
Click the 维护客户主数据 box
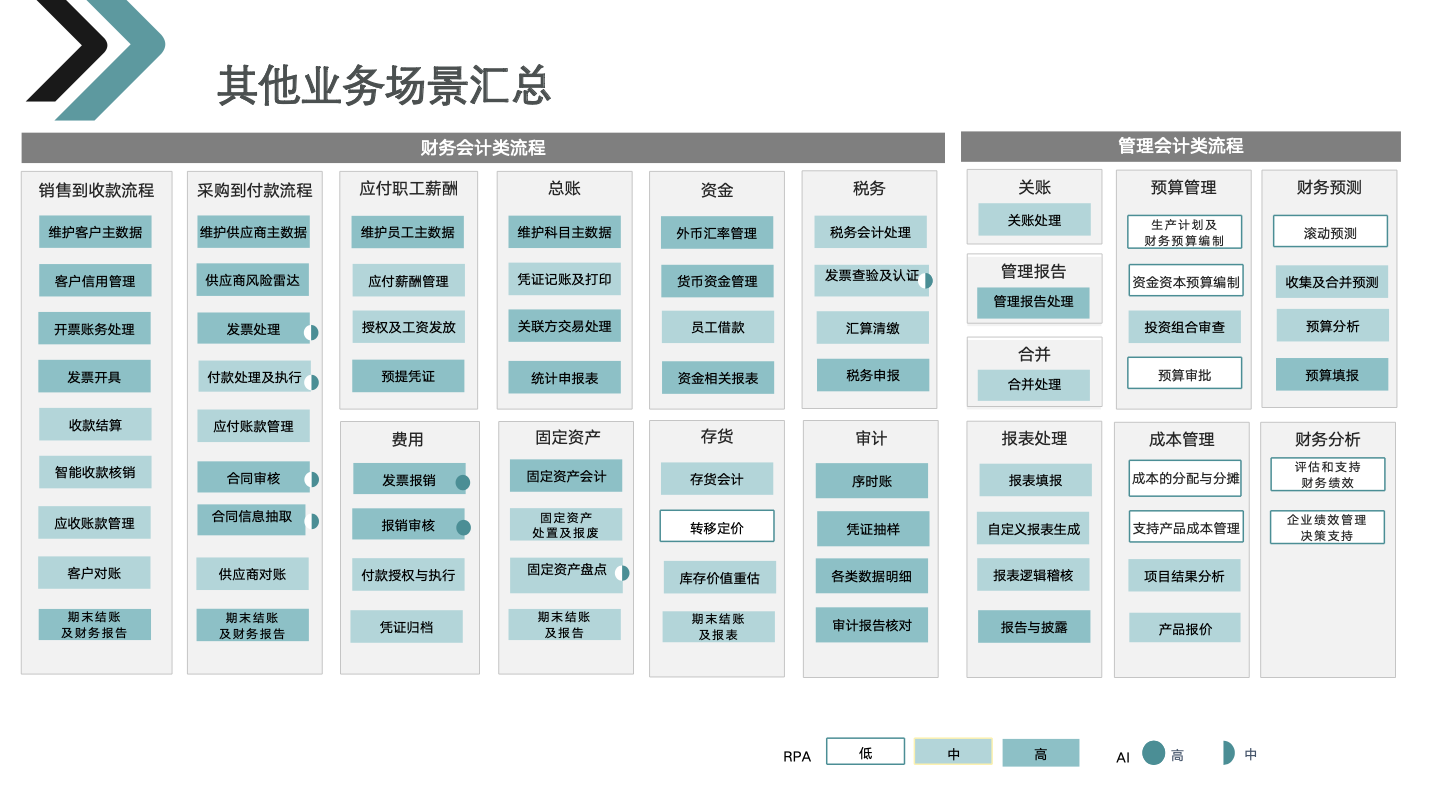[95, 232]
